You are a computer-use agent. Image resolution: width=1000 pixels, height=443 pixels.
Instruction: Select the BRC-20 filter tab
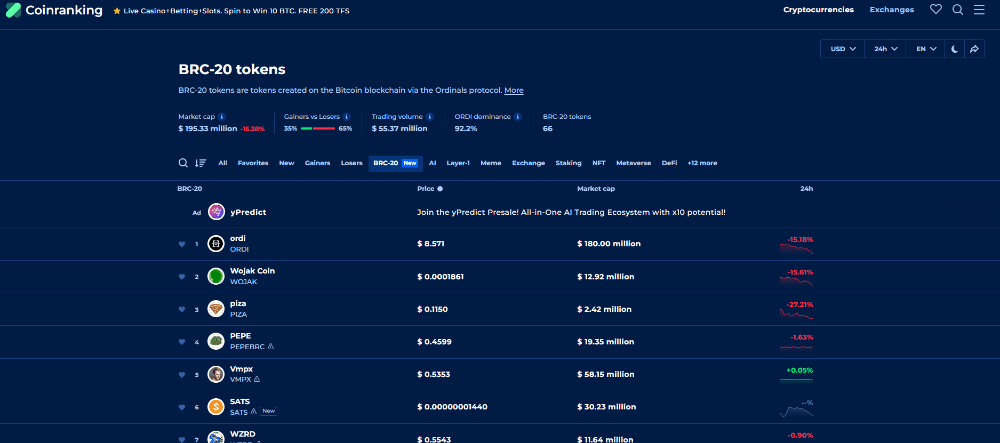pos(395,163)
